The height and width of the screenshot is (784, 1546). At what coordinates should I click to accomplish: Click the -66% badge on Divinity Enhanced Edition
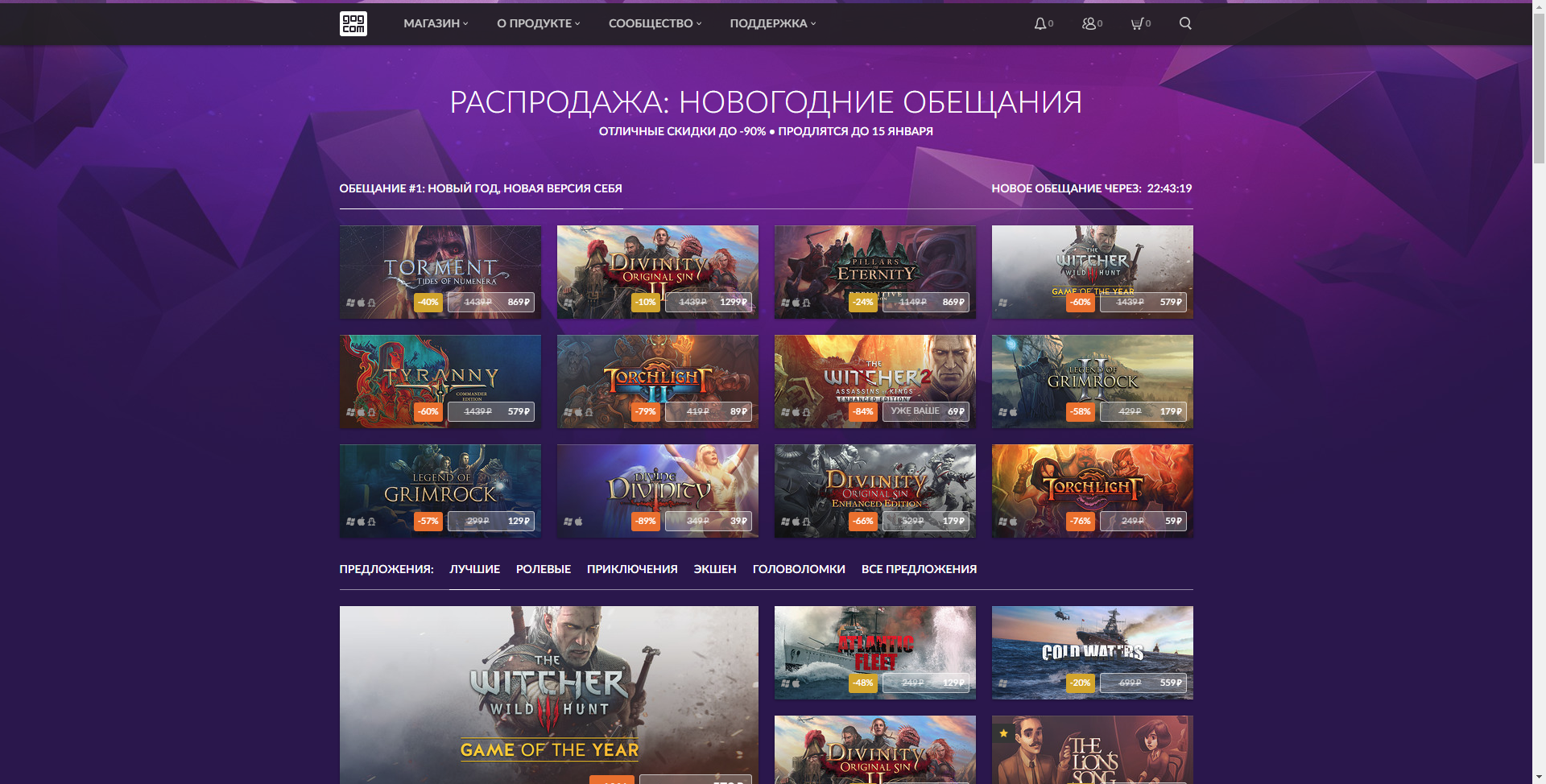click(x=863, y=522)
